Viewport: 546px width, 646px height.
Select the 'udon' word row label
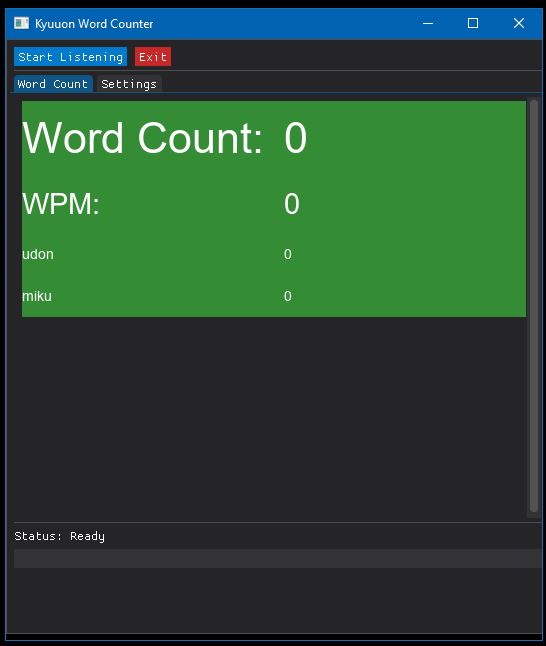point(38,254)
